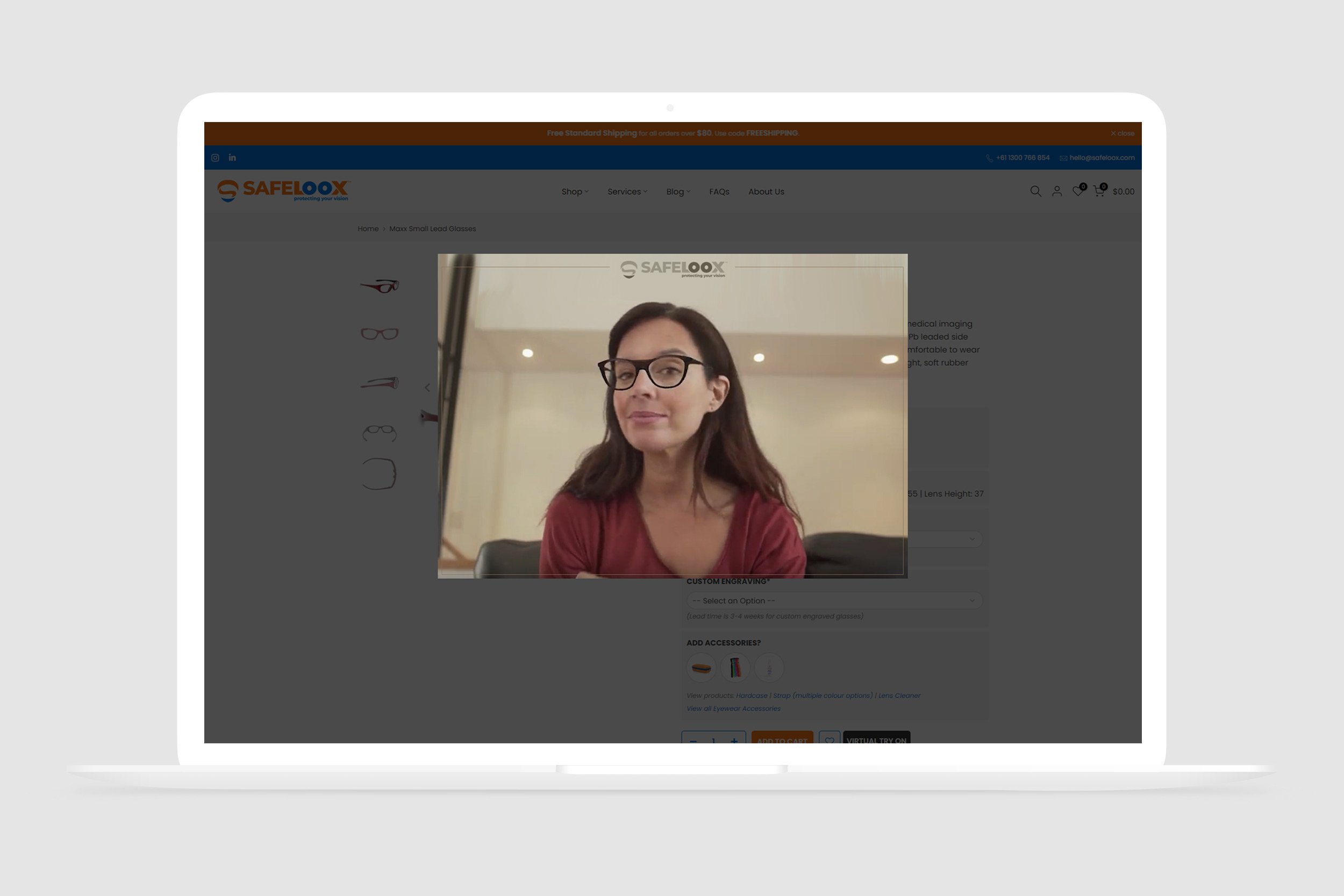Select the Hardcase accessory icon
This screenshot has height=896, width=1344.
[x=701, y=668]
